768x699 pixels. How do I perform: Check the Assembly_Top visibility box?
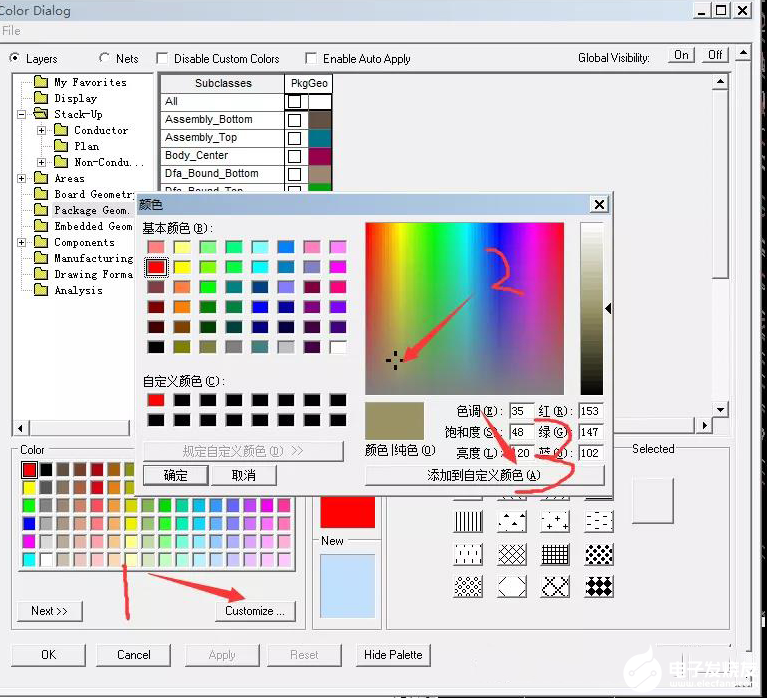pos(294,138)
